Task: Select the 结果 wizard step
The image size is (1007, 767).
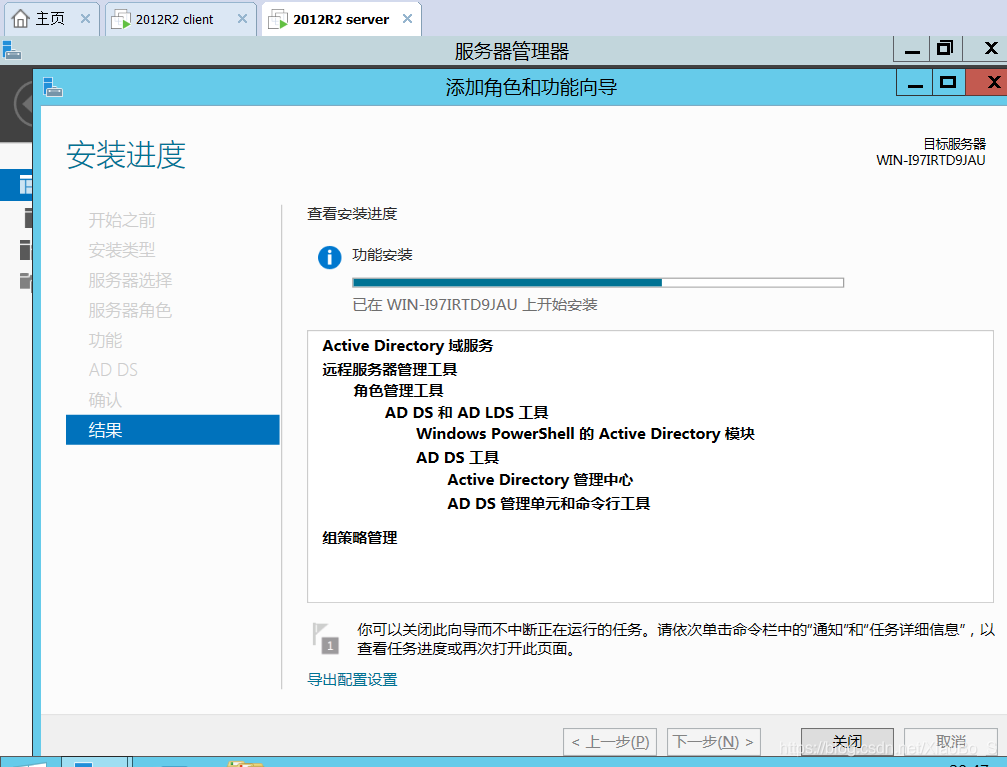Action: pyautogui.click(x=172, y=430)
